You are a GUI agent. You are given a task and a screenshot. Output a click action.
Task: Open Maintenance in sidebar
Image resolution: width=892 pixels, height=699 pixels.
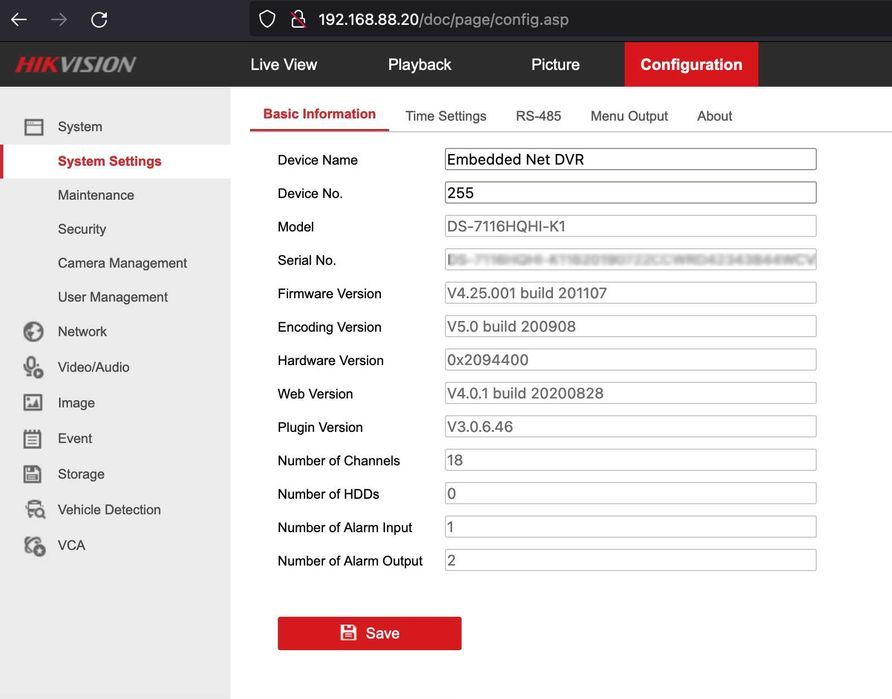tap(96, 196)
